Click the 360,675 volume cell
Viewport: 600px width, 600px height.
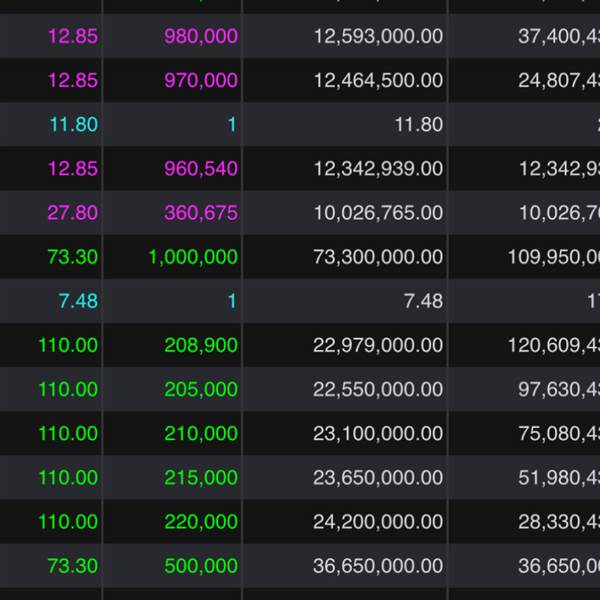(201, 213)
